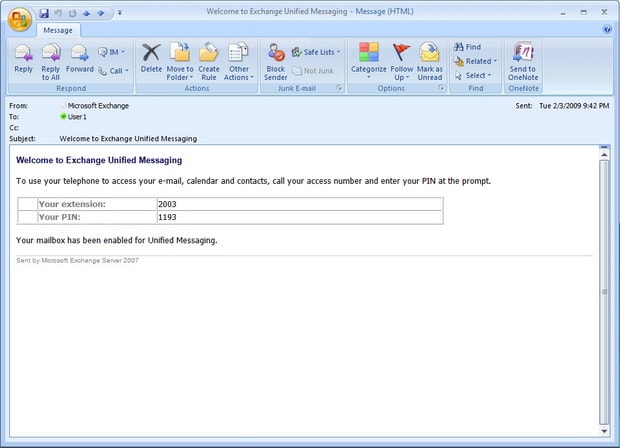This screenshot has height=448, width=620.
Task: Click 'Sent by Microsoft Exchange Server 2007' footer
Action: pos(78,261)
